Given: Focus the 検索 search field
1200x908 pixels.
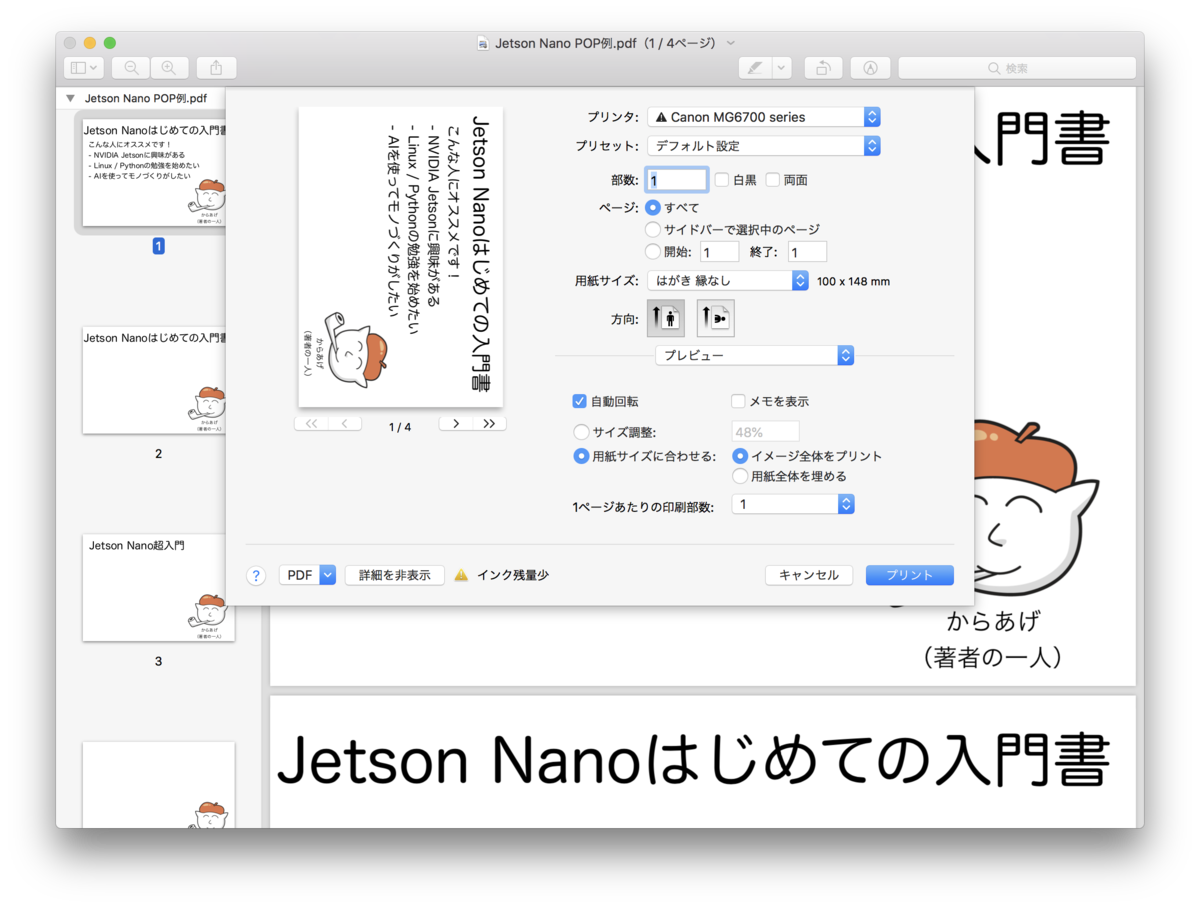Looking at the screenshot, I should pos(1017,68).
